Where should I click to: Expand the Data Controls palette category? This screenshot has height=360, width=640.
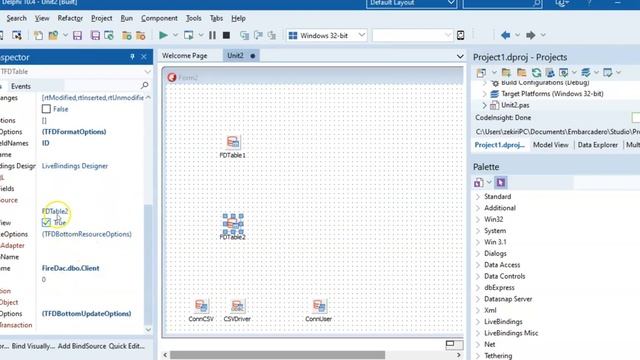click(478, 276)
